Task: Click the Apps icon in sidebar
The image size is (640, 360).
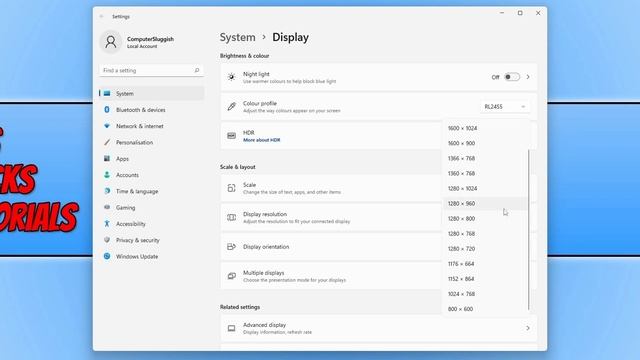Action: pyautogui.click(x=107, y=158)
